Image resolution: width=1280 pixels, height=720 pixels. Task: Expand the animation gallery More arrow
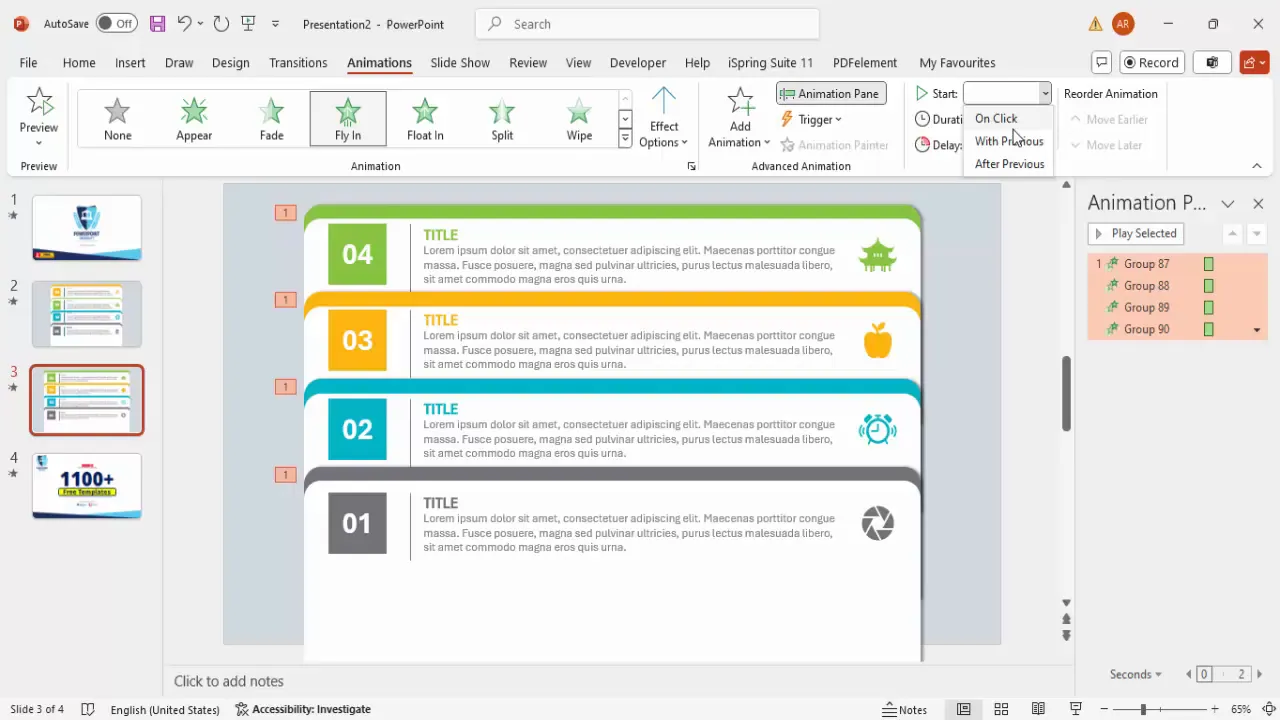click(x=625, y=139)
